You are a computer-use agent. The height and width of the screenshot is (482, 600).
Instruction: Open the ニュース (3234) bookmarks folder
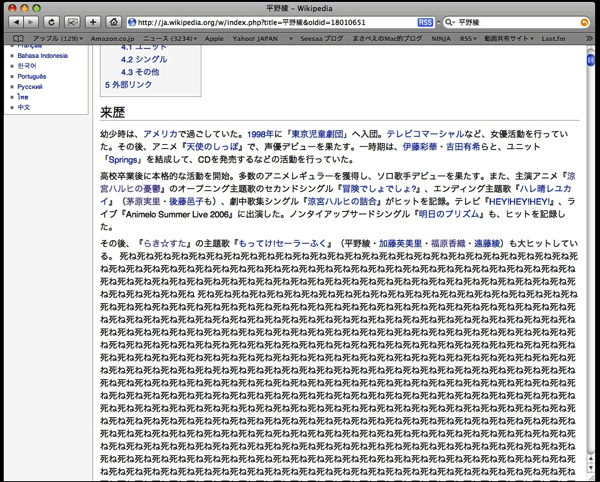coord(170,39)
